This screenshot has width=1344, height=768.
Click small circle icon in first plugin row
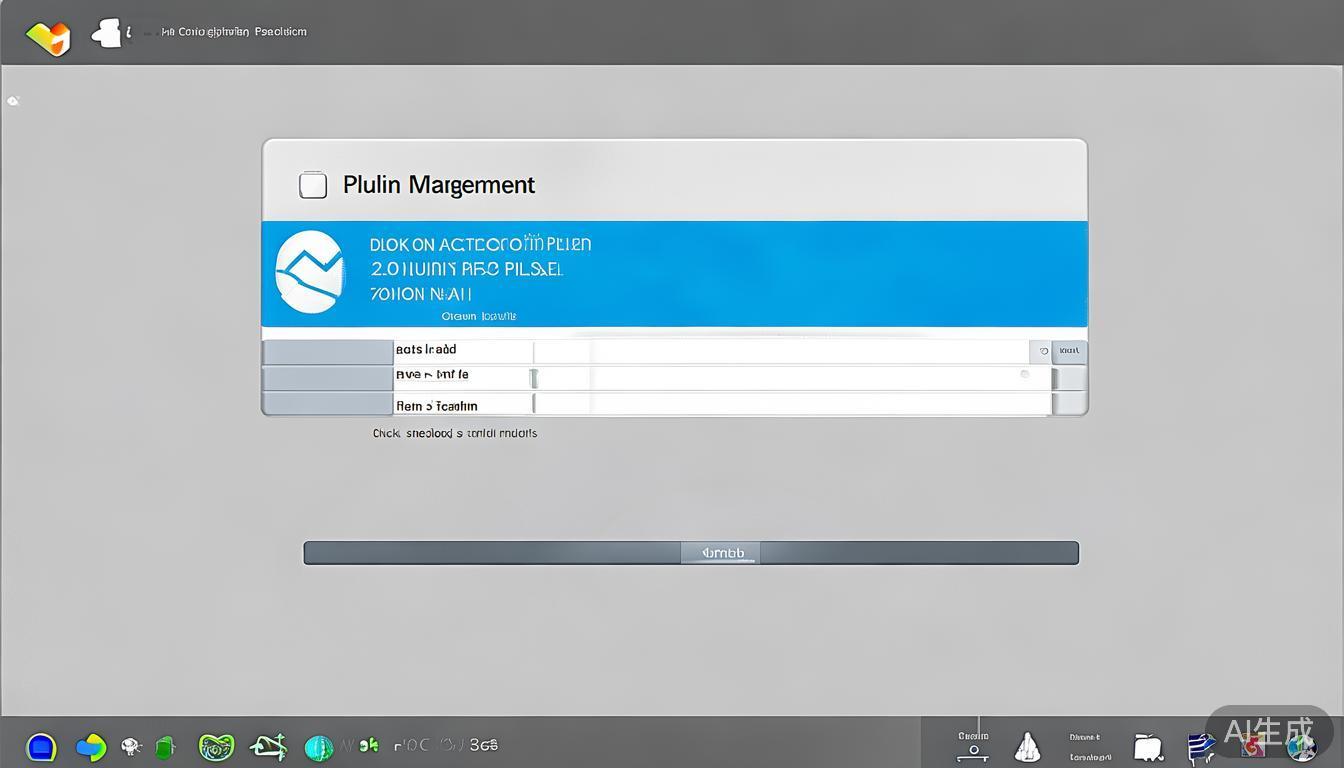tap(1042, 351)
